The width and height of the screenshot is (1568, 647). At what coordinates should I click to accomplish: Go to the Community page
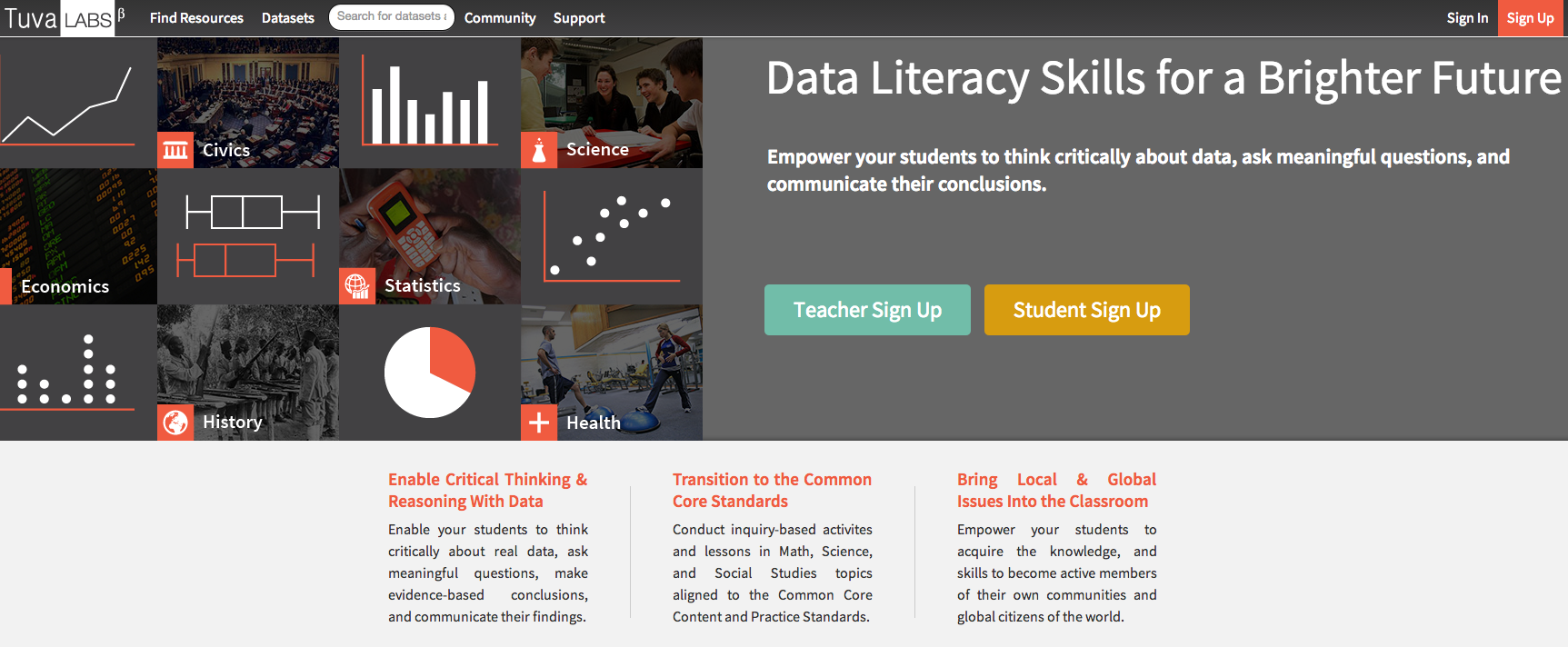coord(500,18)
